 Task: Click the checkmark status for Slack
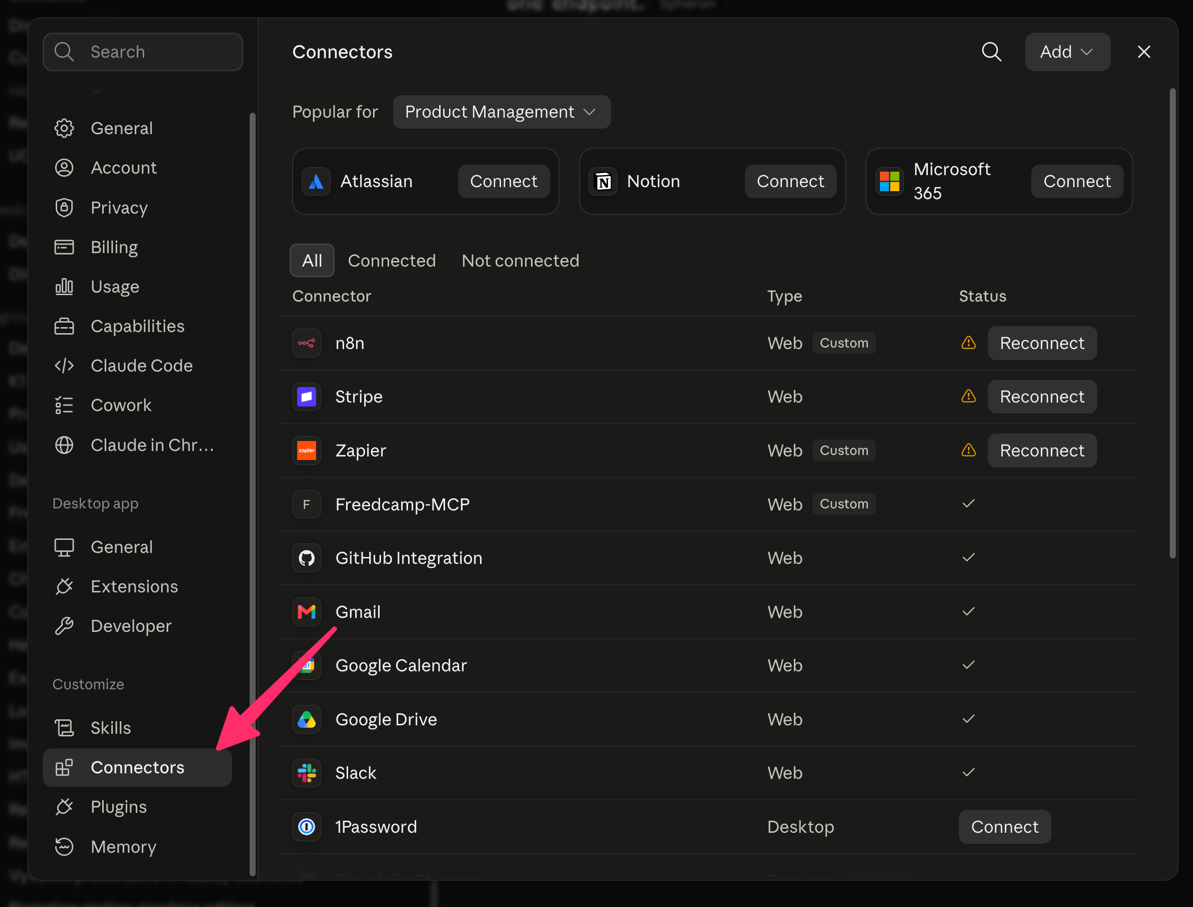coord(968,772)
